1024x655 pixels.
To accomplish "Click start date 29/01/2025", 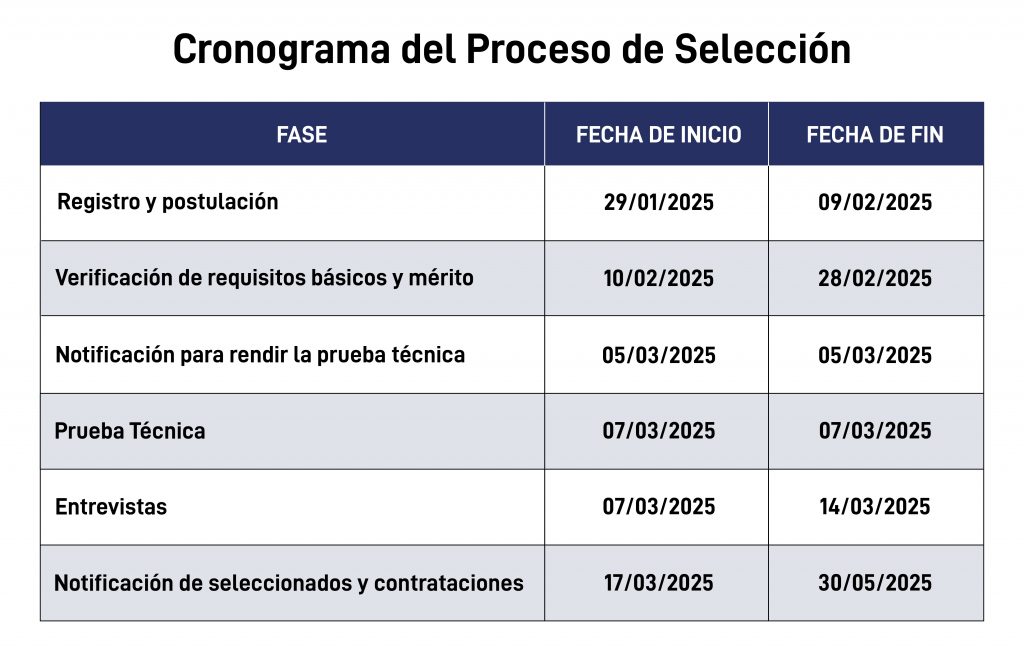I will [658, 203].
